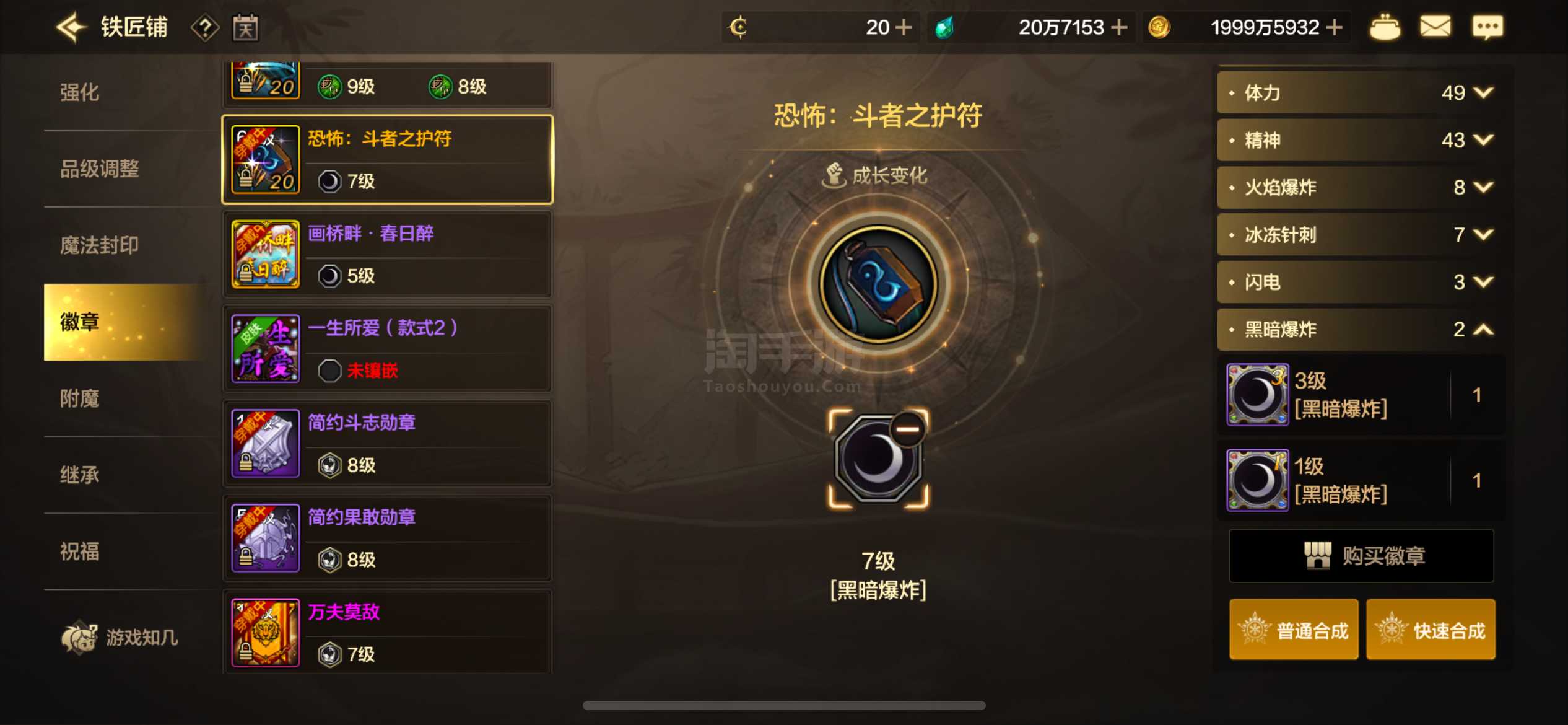Click the 快速合成 button
Viewport: 1568px width, 725px height.
[1431, 630]
